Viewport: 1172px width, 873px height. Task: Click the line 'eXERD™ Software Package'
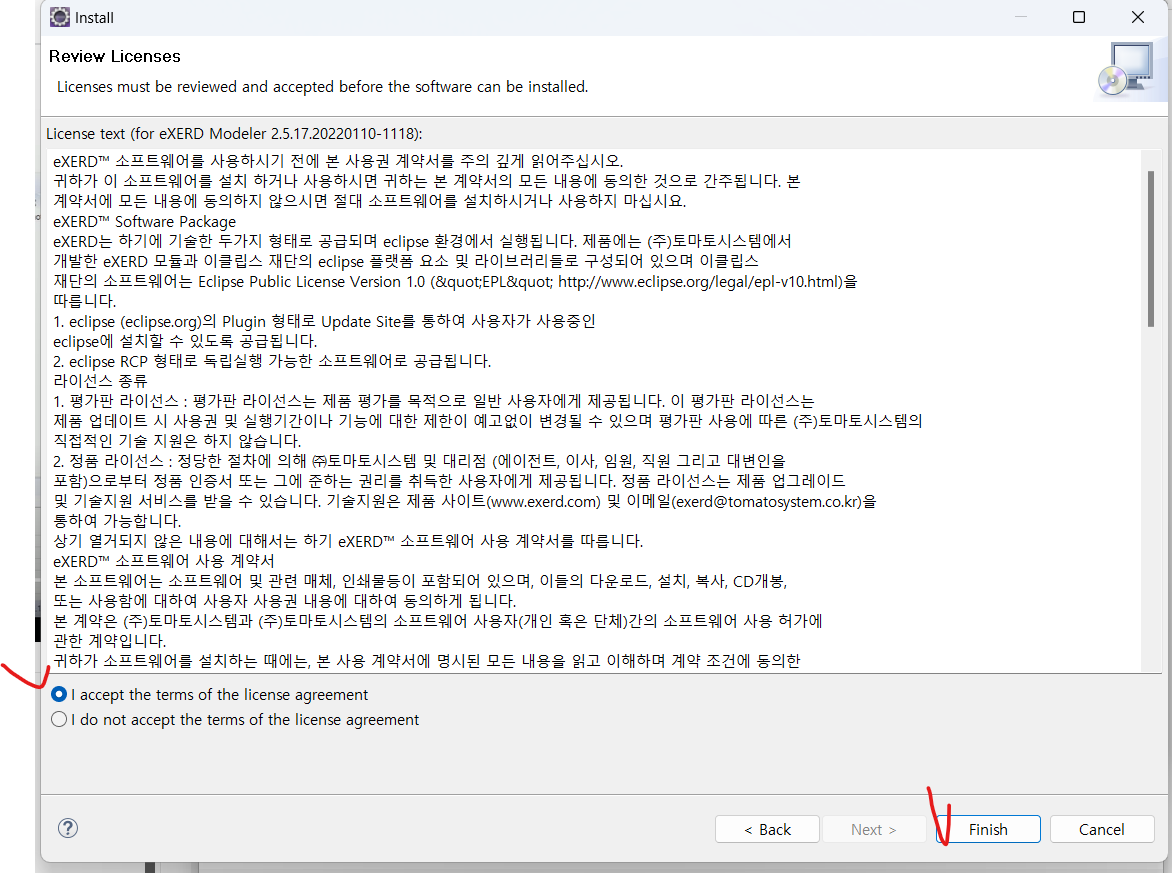point(144,221)
